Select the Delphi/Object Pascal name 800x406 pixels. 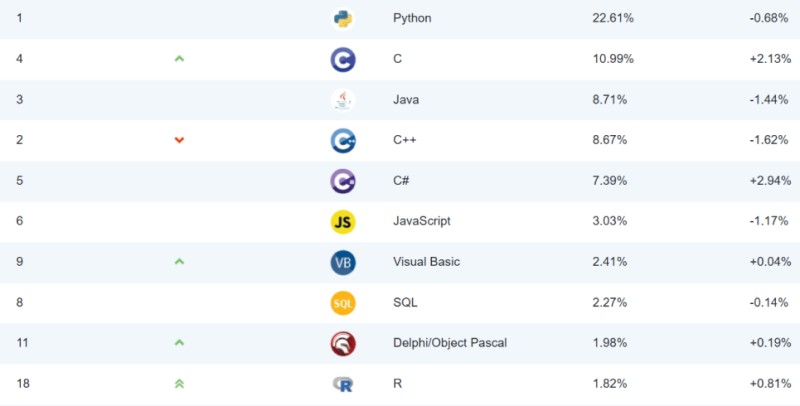coord(450,343)
